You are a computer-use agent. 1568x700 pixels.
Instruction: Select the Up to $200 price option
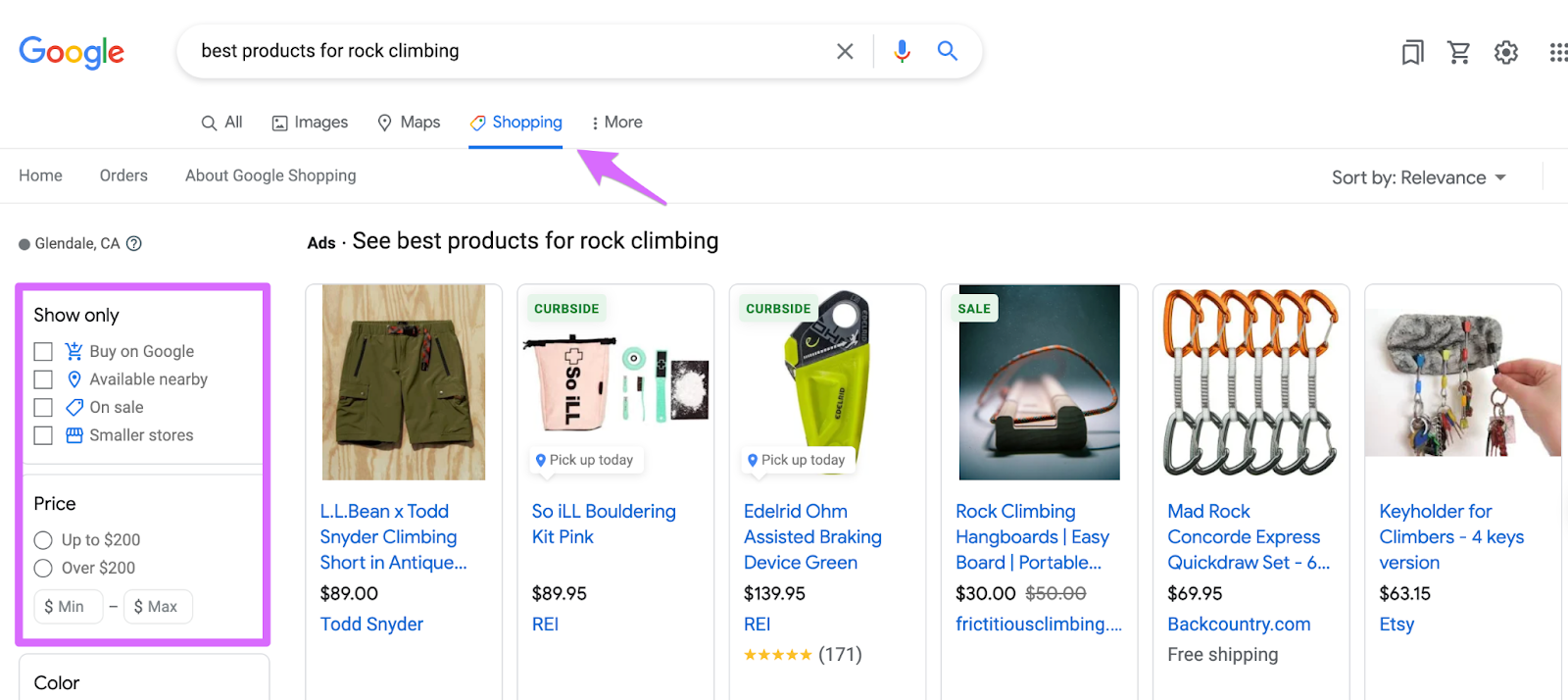coord(43,540)
